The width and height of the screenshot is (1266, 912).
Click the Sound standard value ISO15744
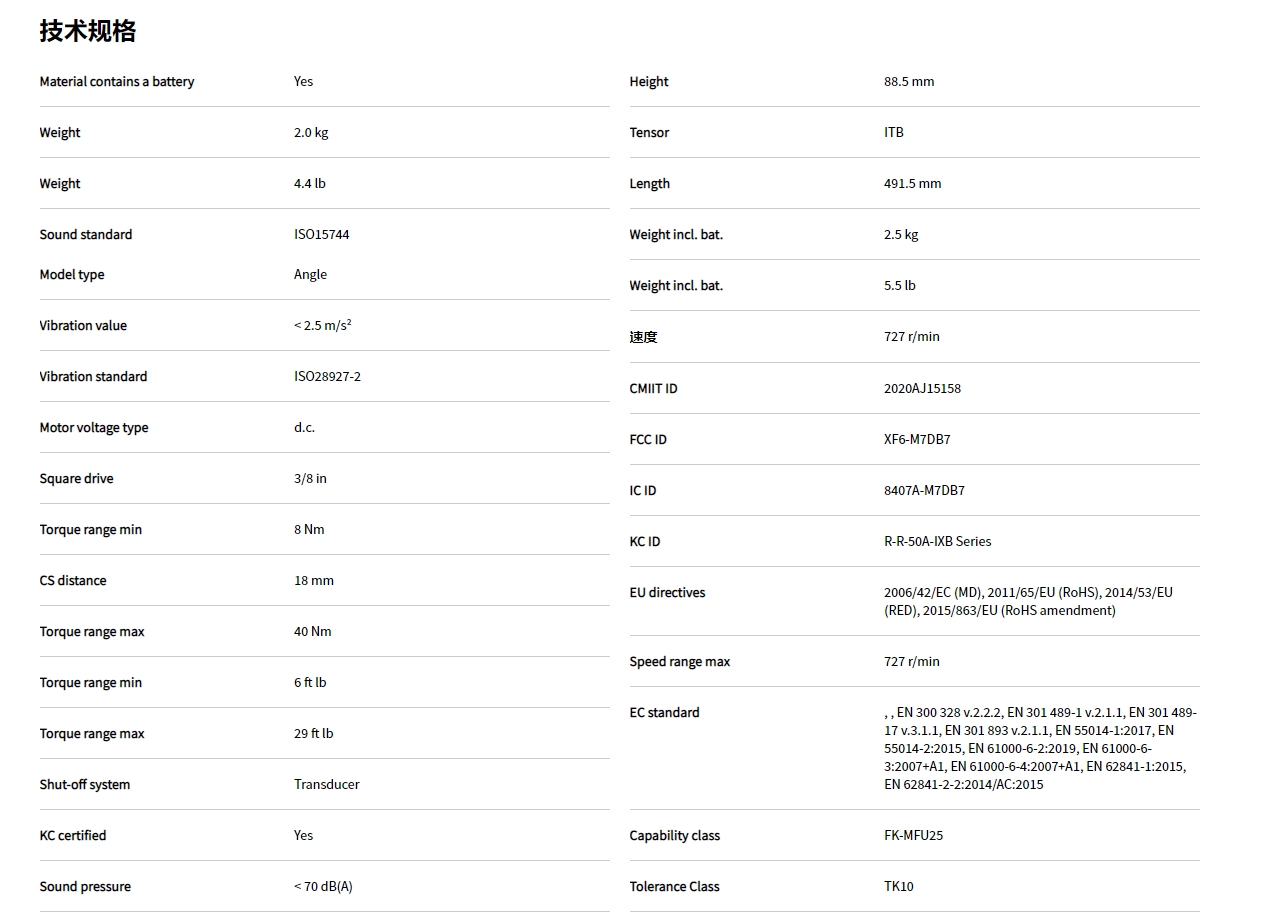point(321,234)
